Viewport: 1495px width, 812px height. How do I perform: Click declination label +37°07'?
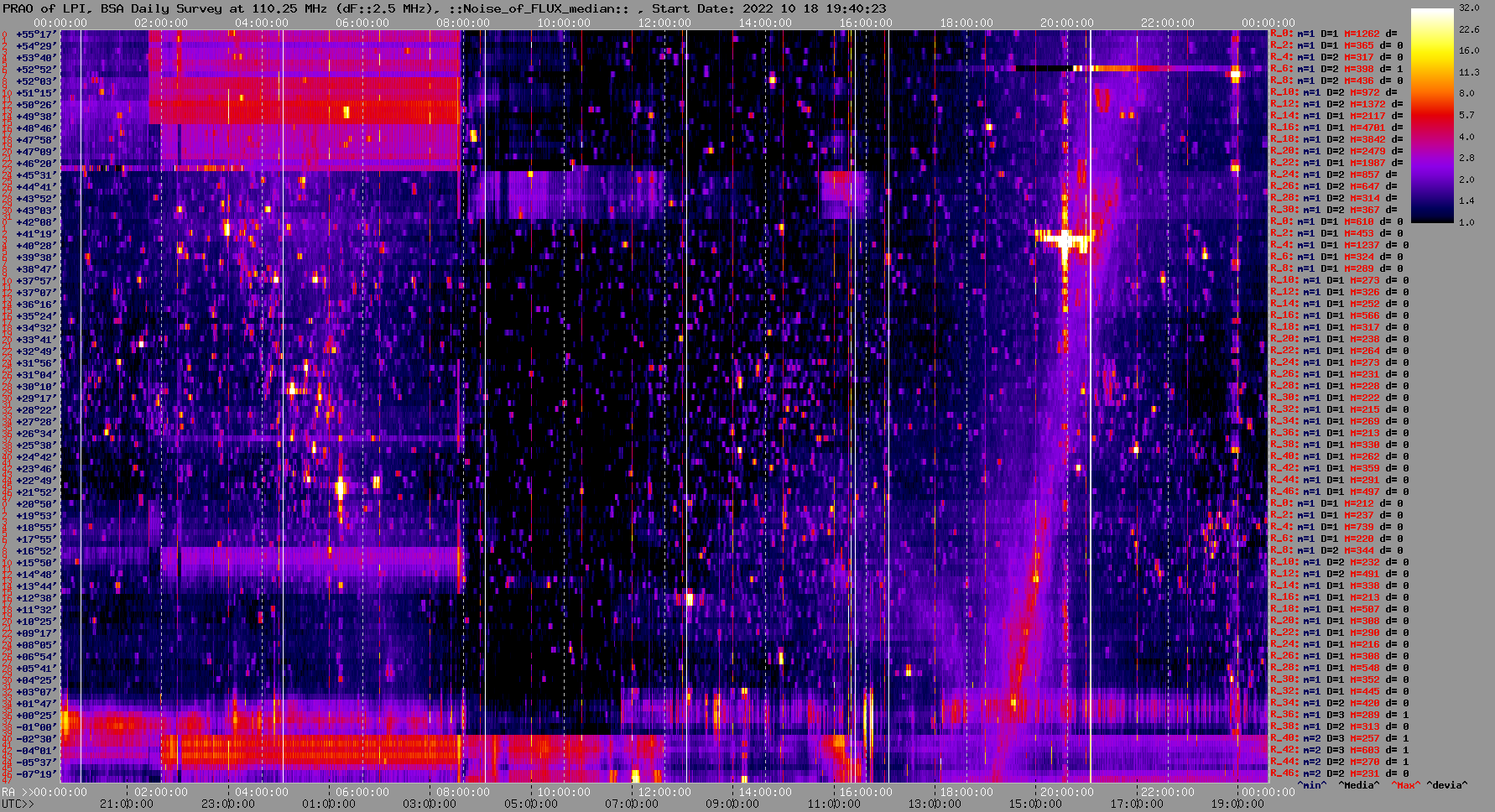(x=36, y=292)
